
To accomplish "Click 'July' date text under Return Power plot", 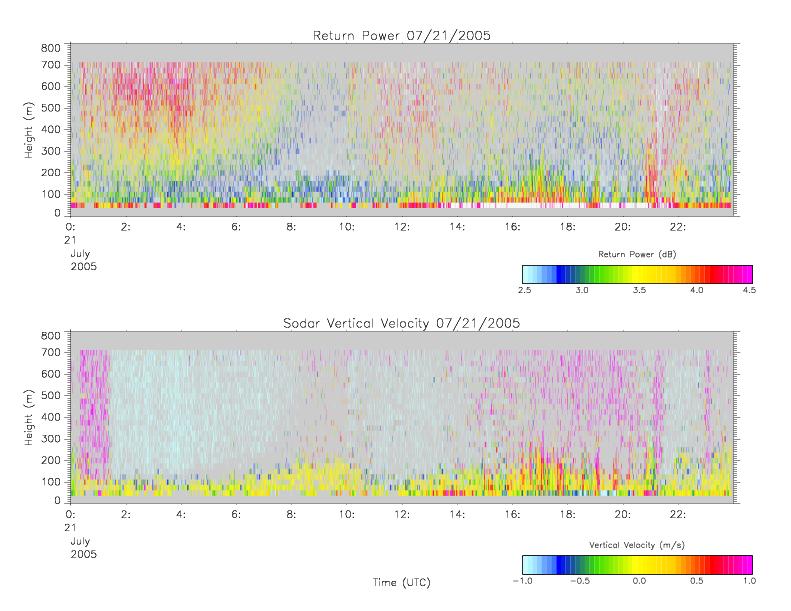I will (80, 254).
